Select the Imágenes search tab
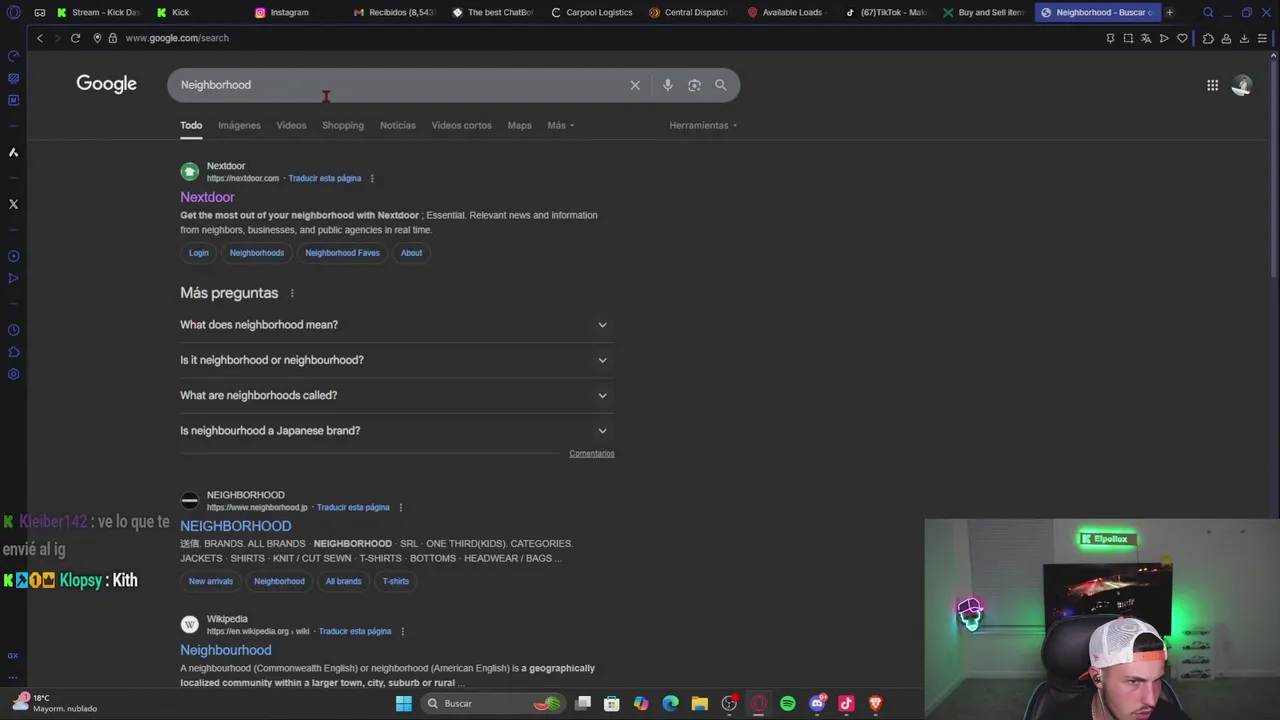The image size is (1280, 720). pyautogui.click(x=239, y=125)
